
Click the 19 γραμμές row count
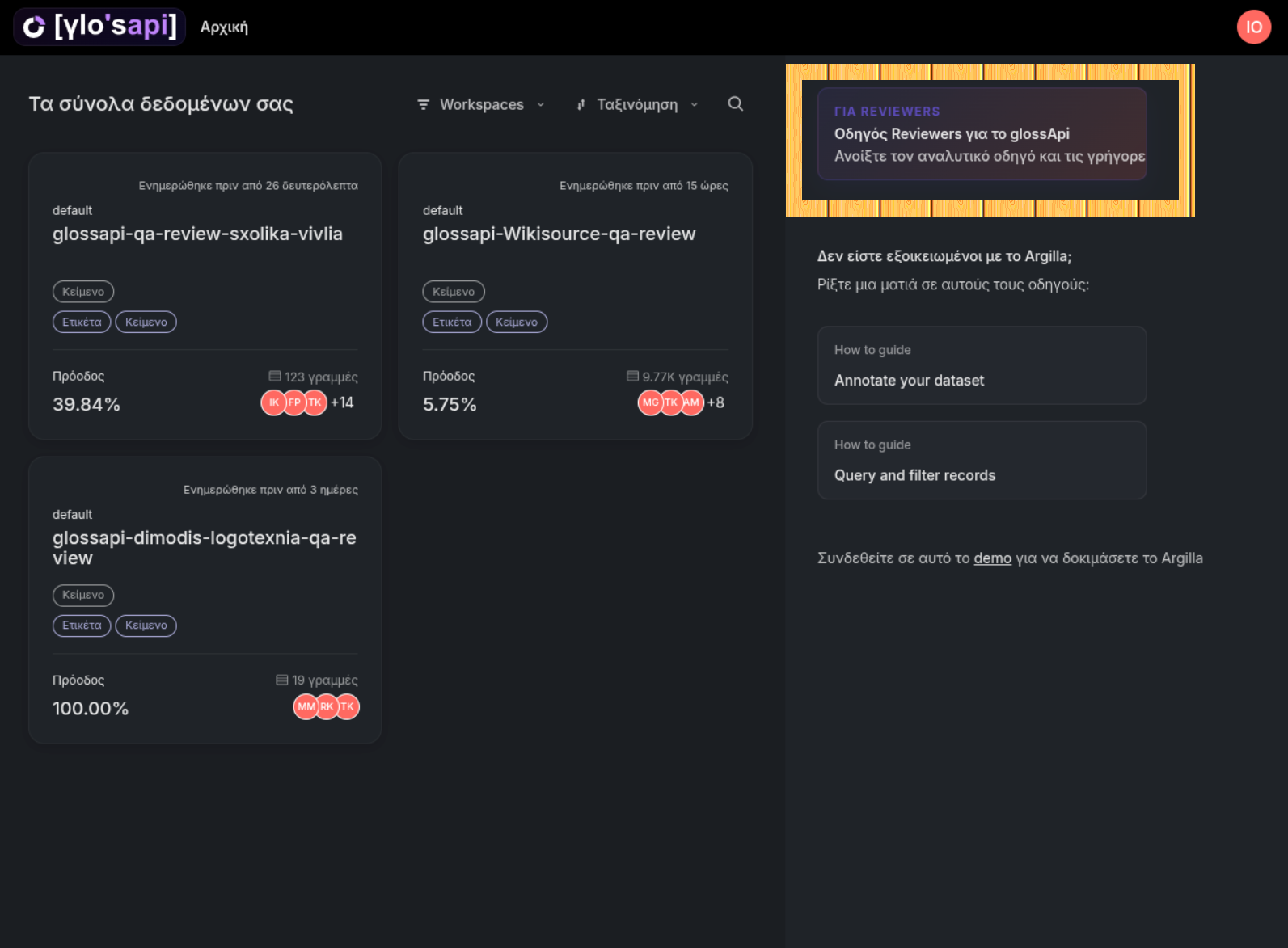point(324,680)
